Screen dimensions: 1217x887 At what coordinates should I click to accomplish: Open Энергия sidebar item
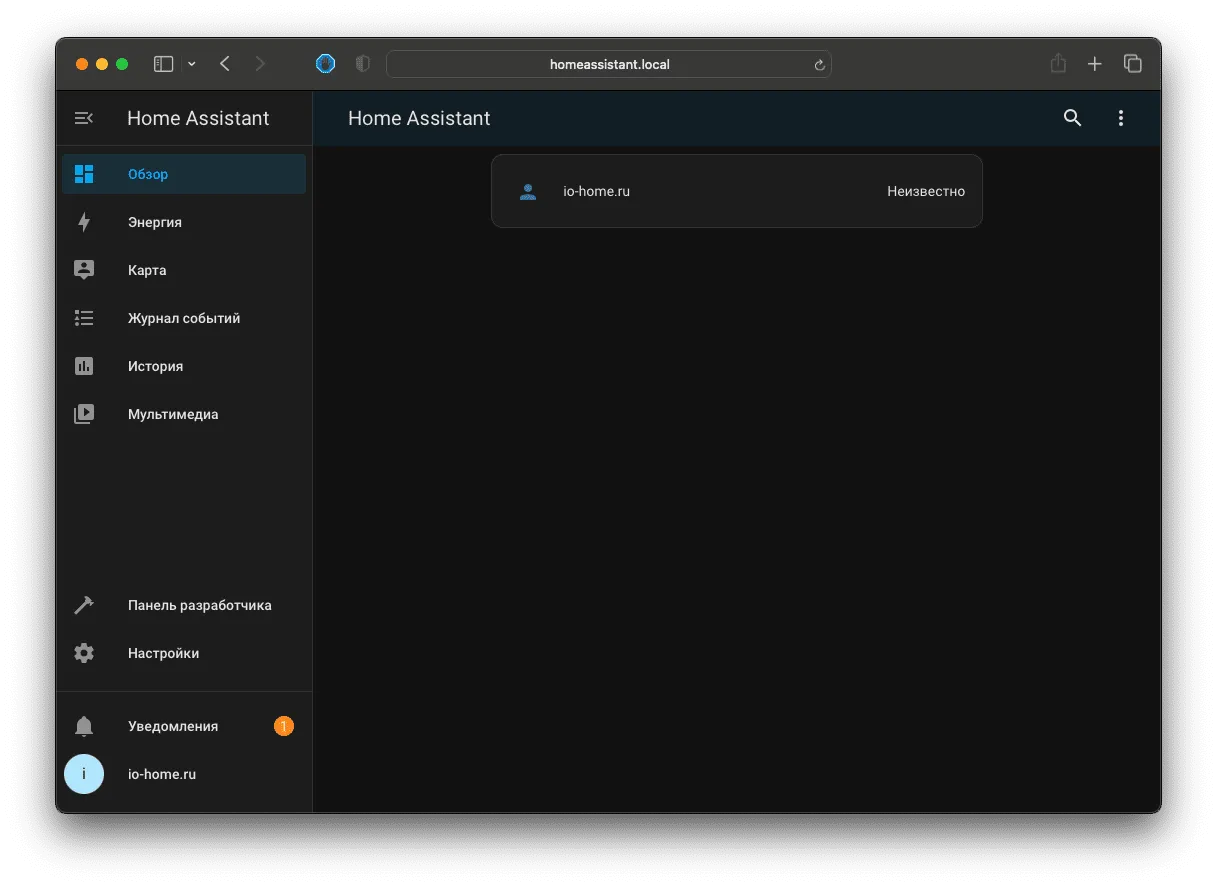click(184, 222)
